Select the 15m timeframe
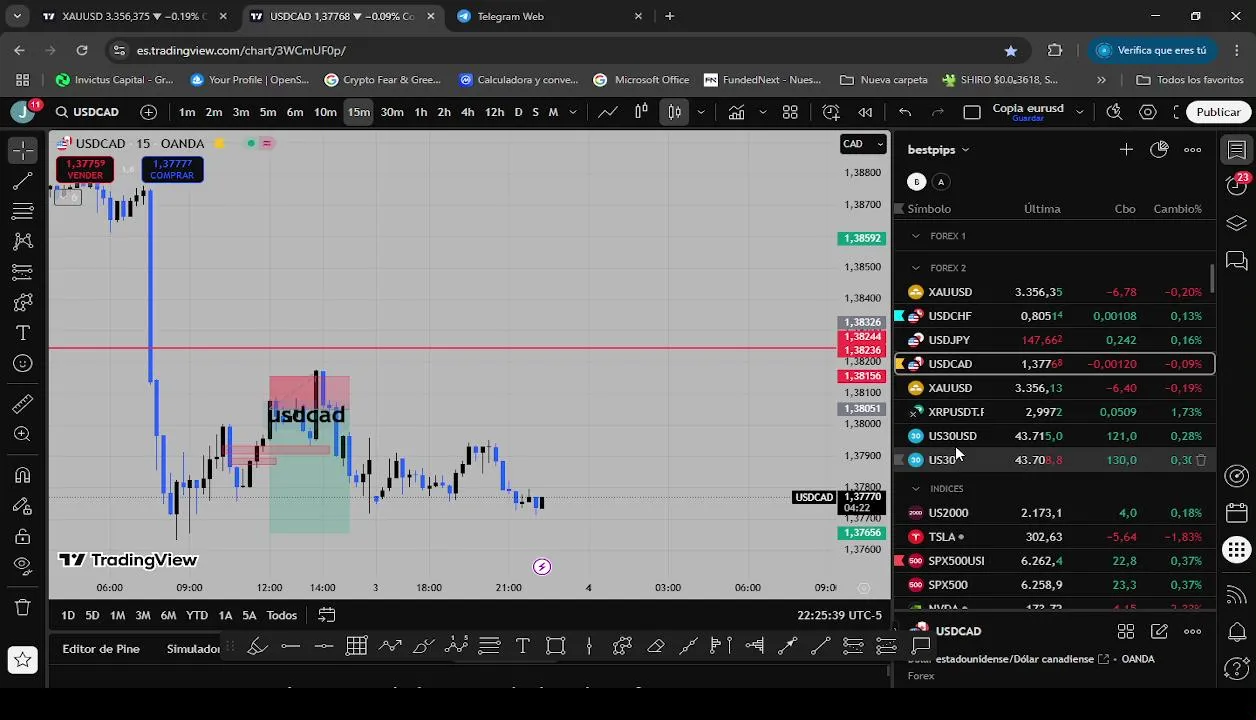This screenshot has width=1256, height=720. [358, 112]
